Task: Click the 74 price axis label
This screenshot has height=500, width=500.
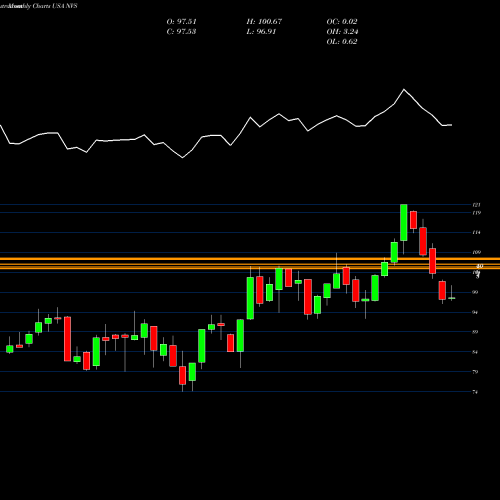Action: click(476, 392)
